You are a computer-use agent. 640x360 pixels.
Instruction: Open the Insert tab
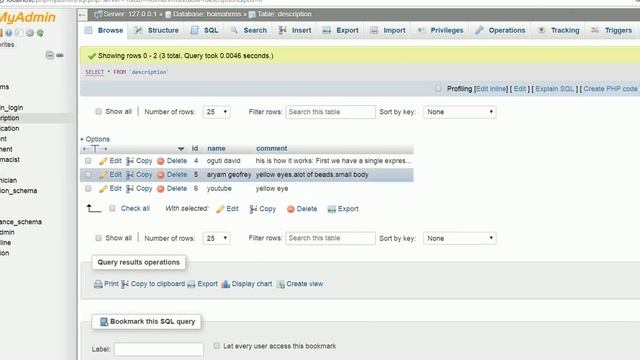(295, 30)
